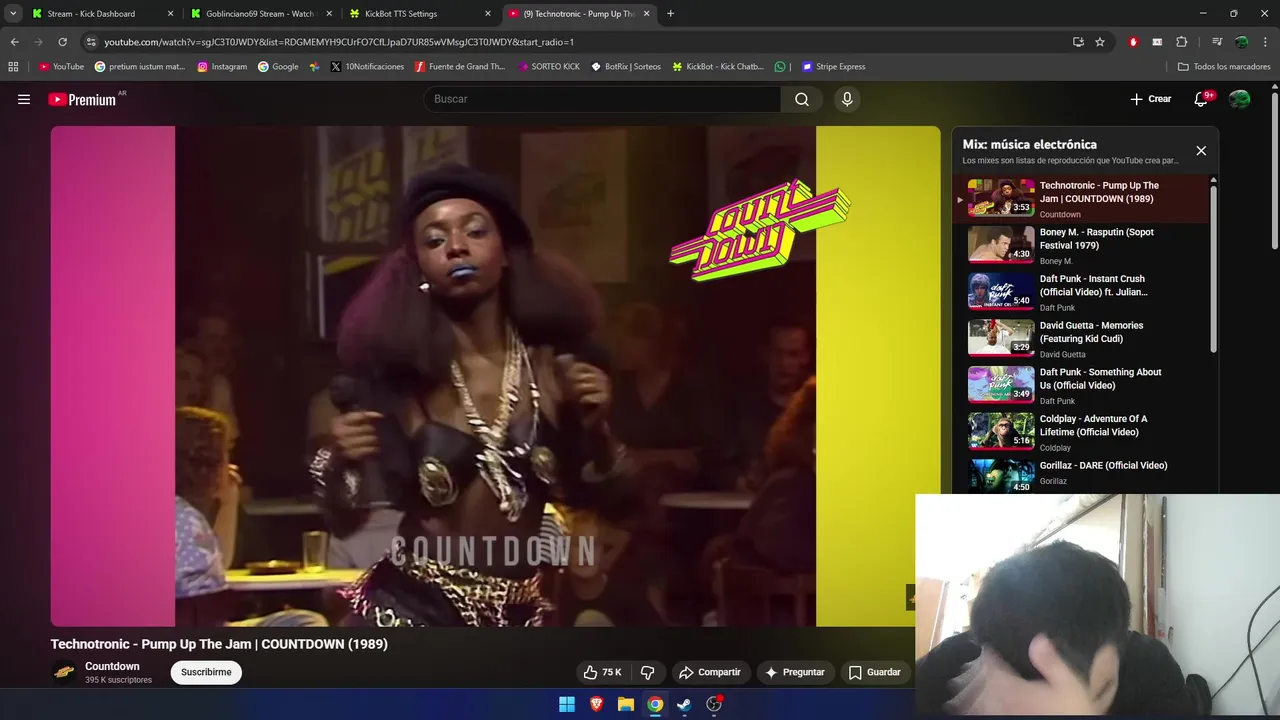Open OBS Studio from taskbar
Viewport: 1280px width, 720px height.
714,704
